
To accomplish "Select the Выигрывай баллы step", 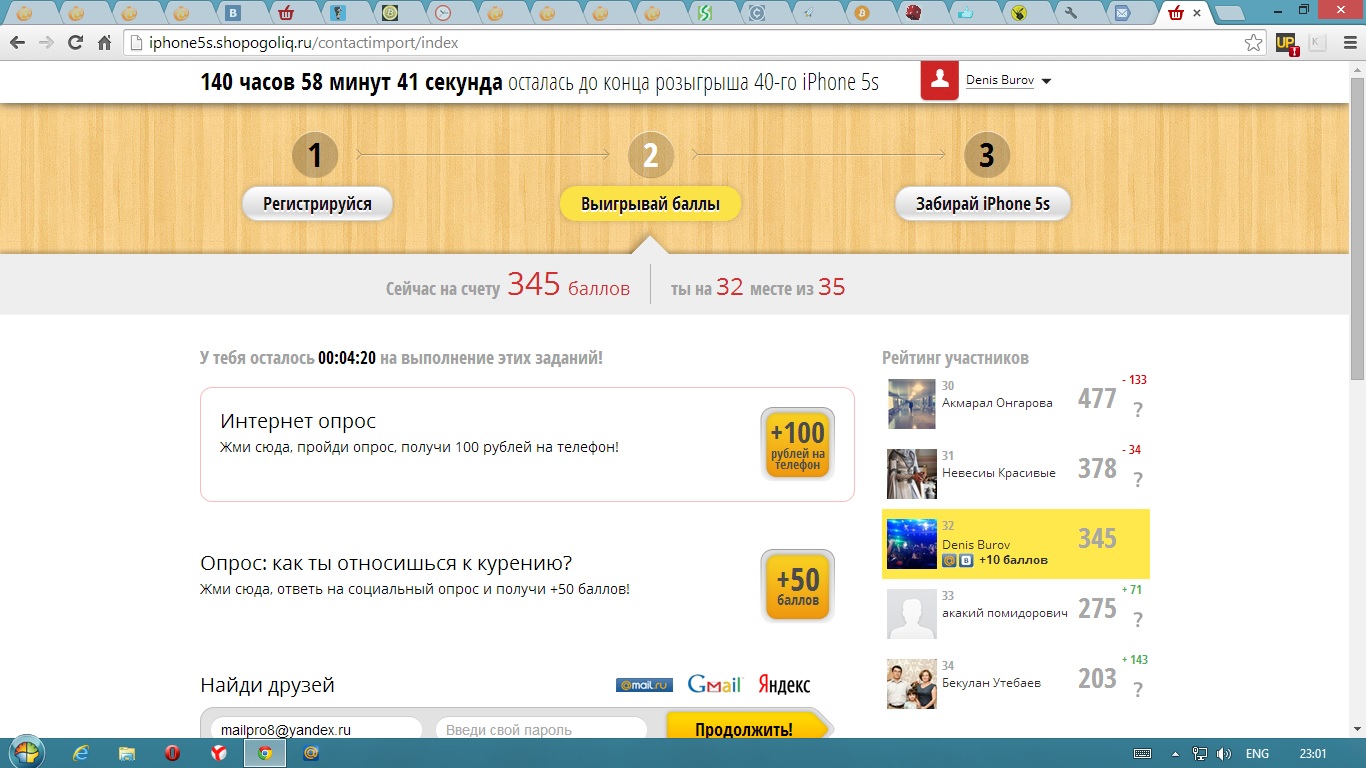I will coord(651,204).
